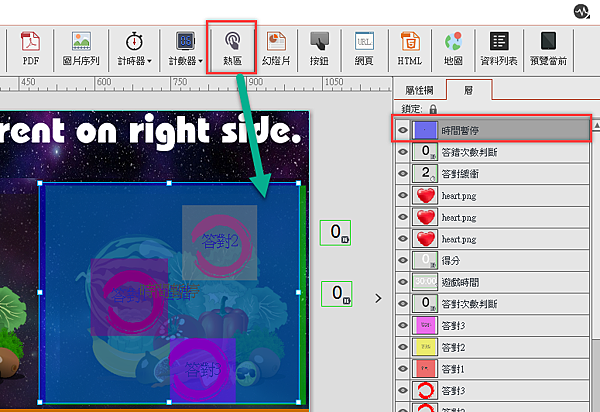
Task: Open the activity monitor icon at the window corner
Action: click(581, 12)
